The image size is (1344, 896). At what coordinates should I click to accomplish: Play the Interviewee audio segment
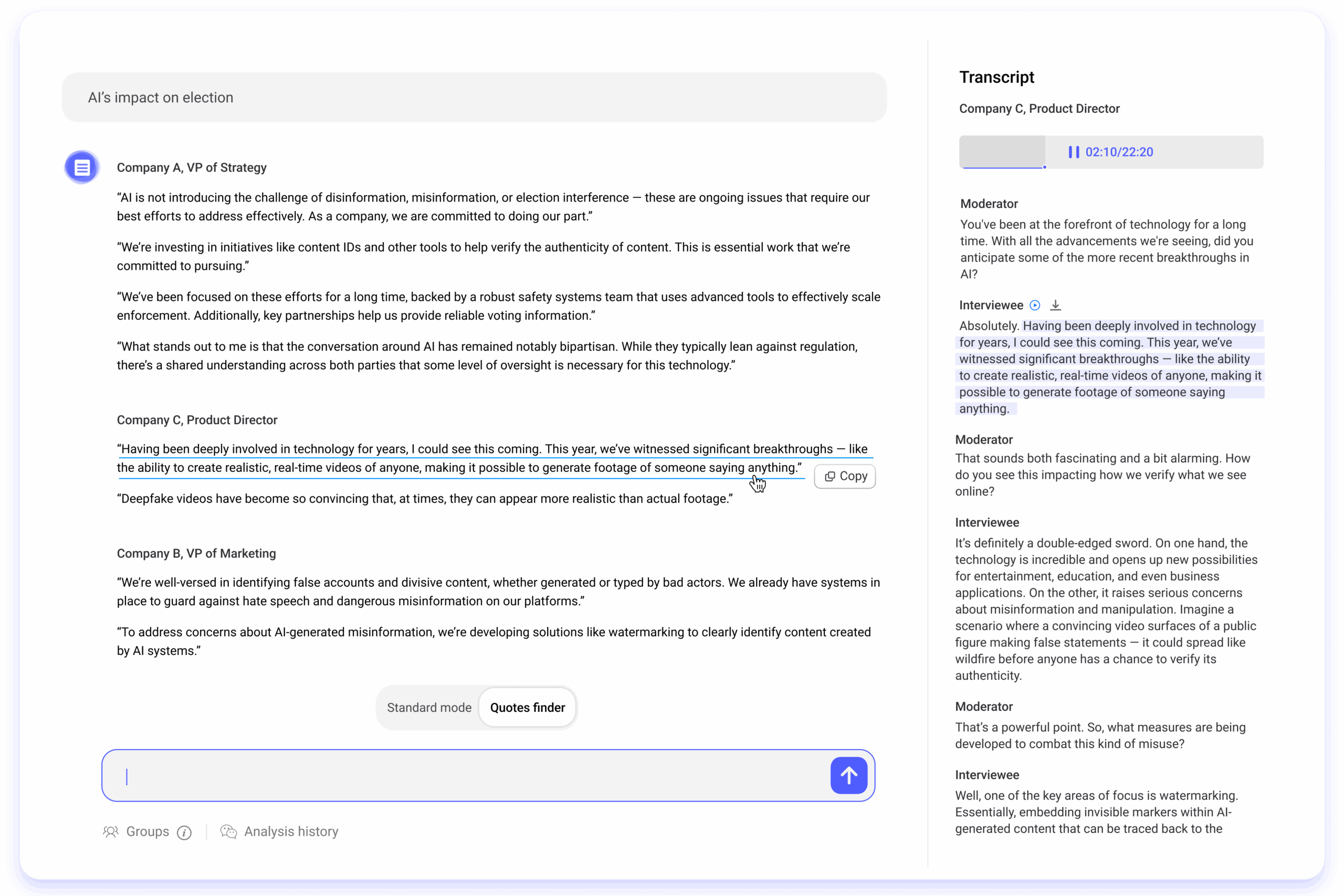coord(1035,305)
